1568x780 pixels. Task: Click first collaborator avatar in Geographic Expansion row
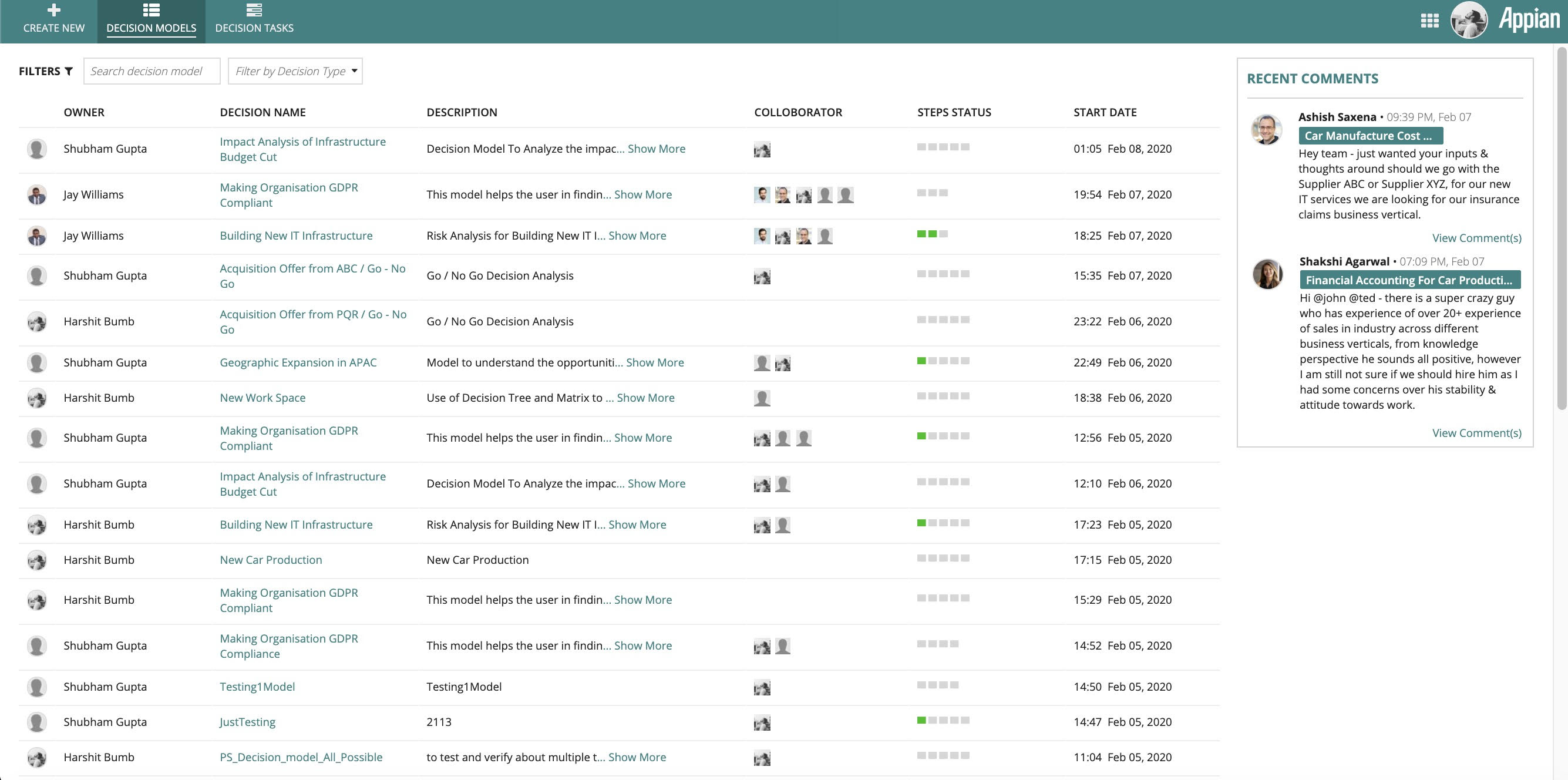762,363
